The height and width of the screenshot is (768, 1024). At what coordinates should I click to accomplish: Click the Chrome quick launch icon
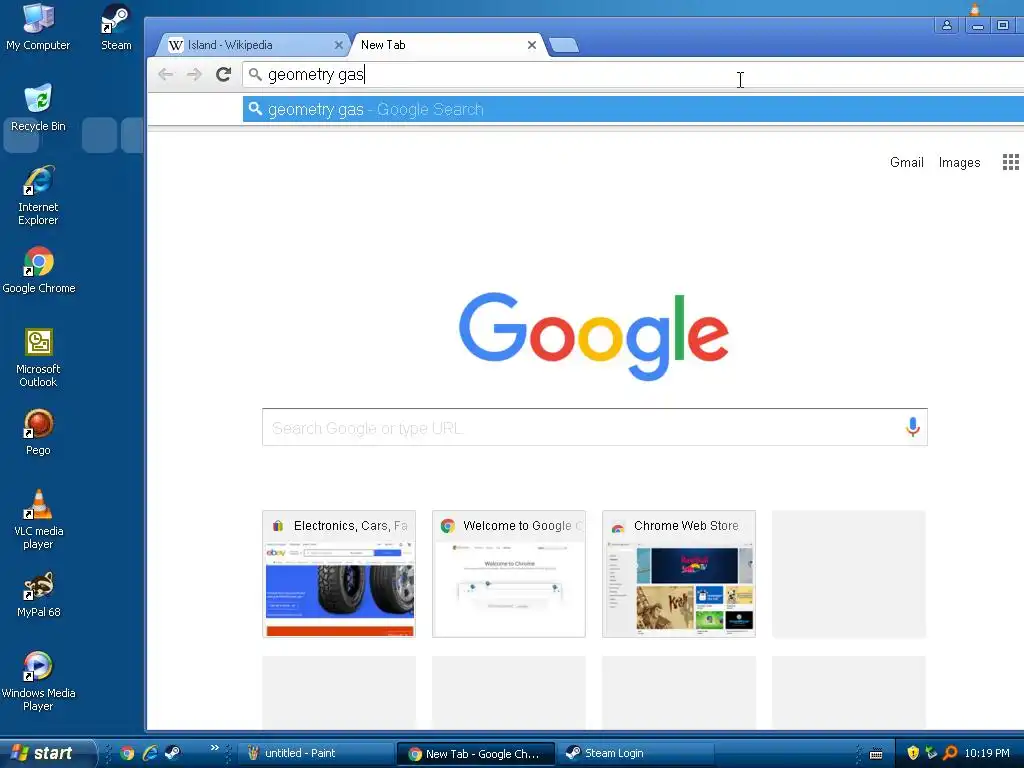pos(127,753)
